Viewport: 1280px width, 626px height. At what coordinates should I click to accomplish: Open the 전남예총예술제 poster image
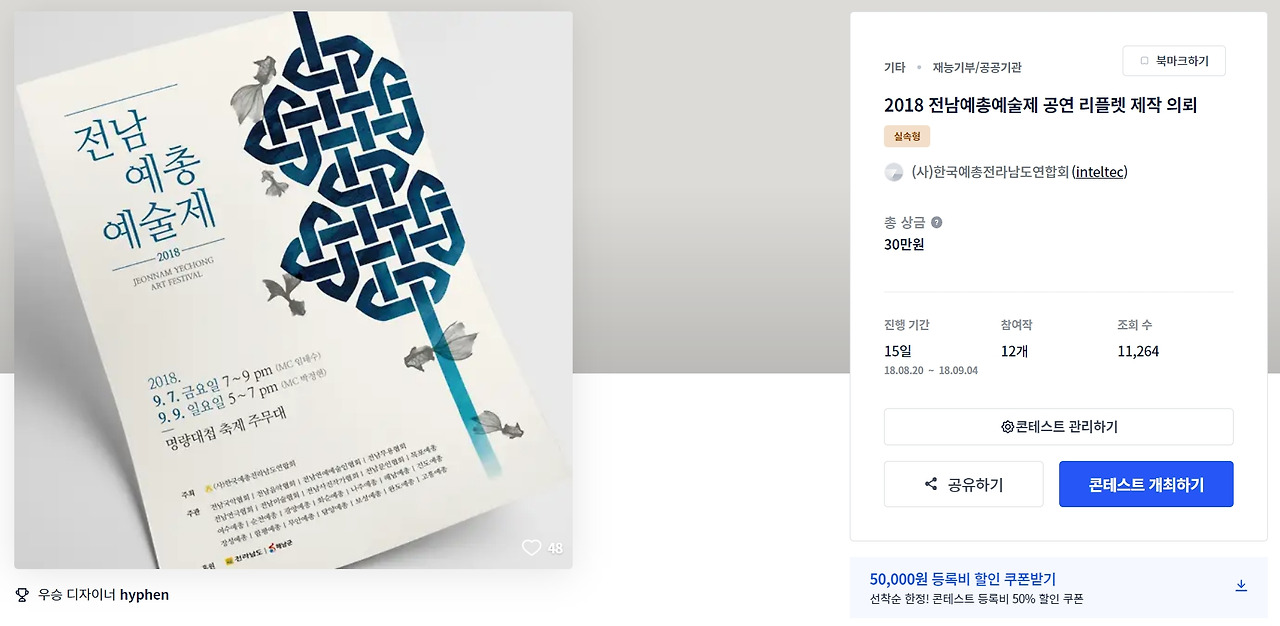pos(293,290)
